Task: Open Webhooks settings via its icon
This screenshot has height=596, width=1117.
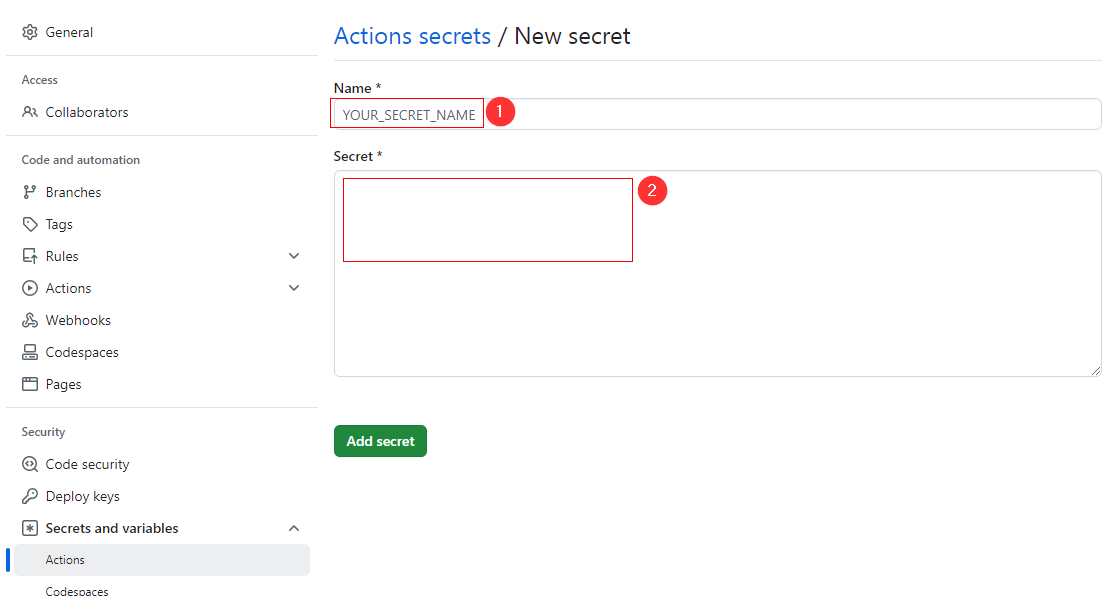Action: [29, 319]
